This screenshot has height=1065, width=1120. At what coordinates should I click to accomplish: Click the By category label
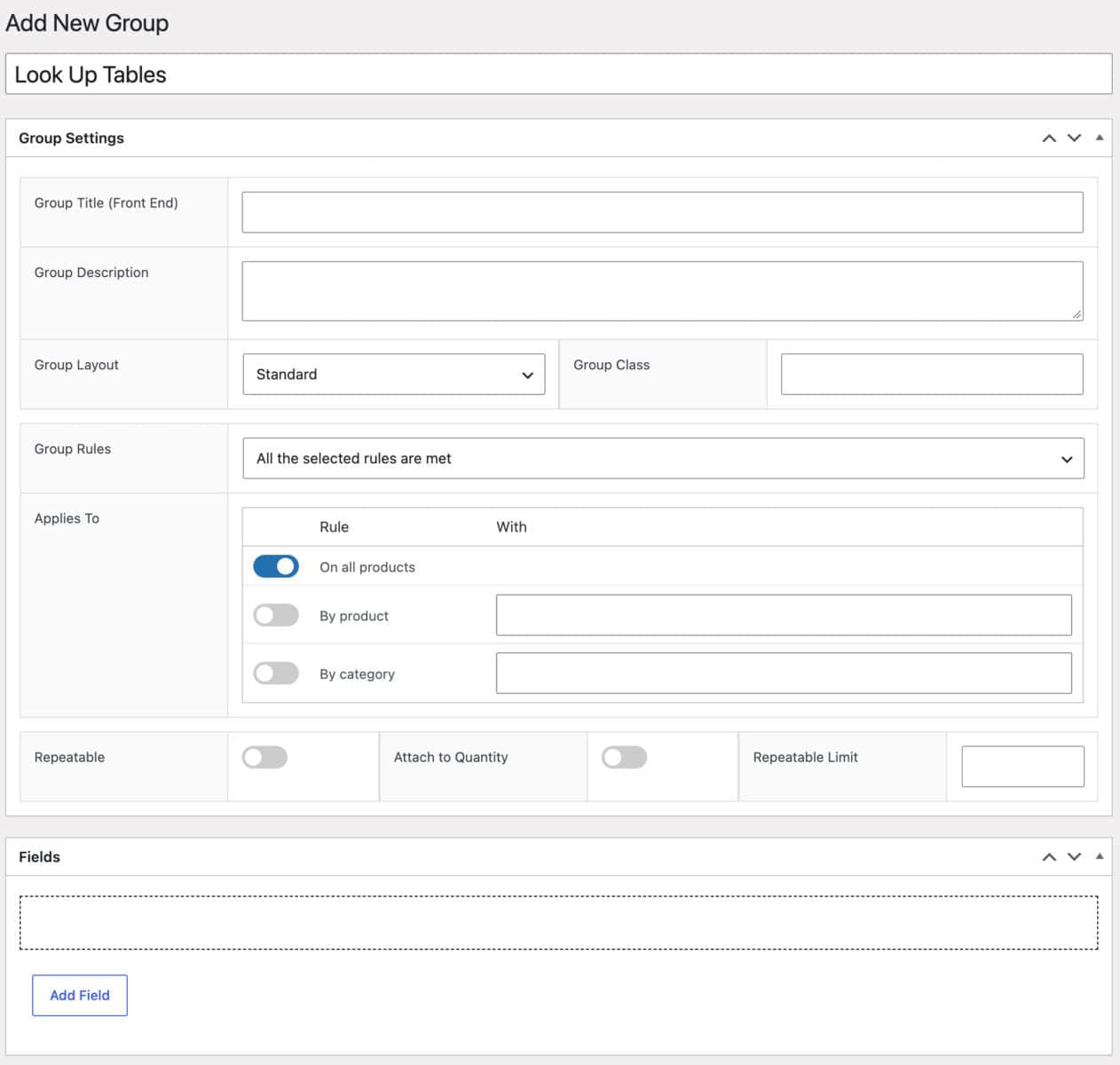[357, 674]
